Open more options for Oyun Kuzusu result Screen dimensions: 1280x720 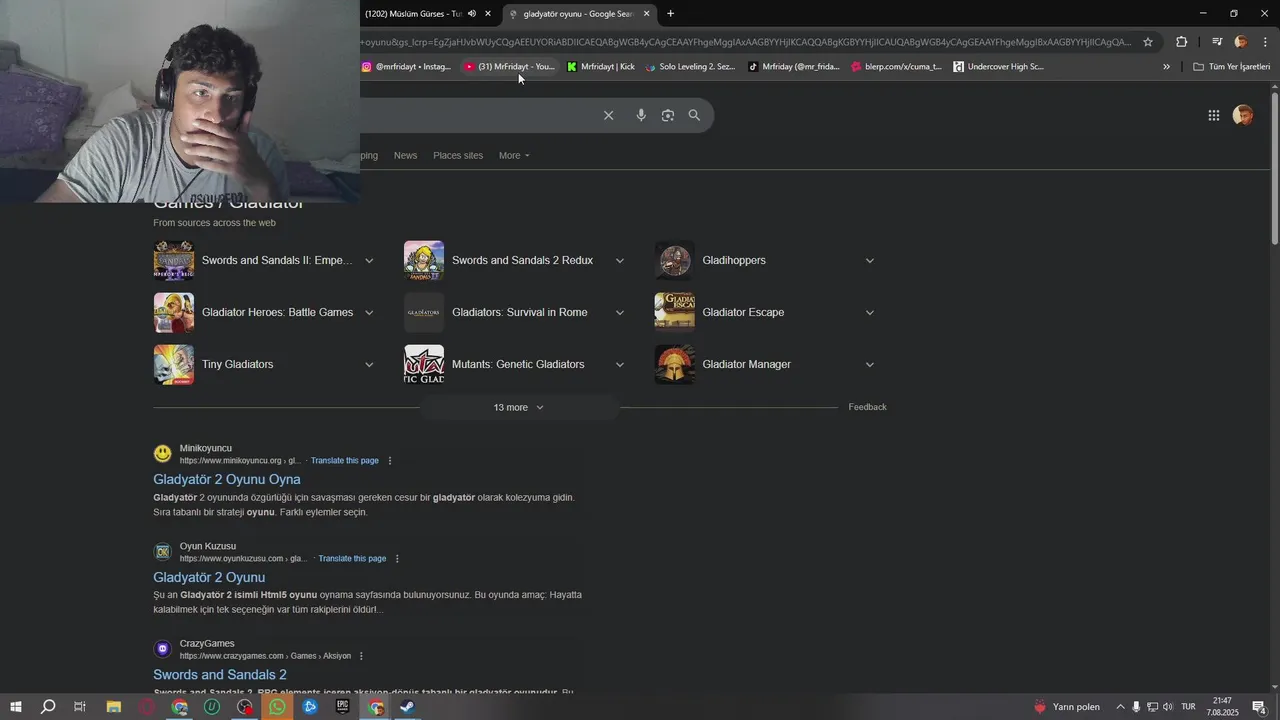point(397,559)
